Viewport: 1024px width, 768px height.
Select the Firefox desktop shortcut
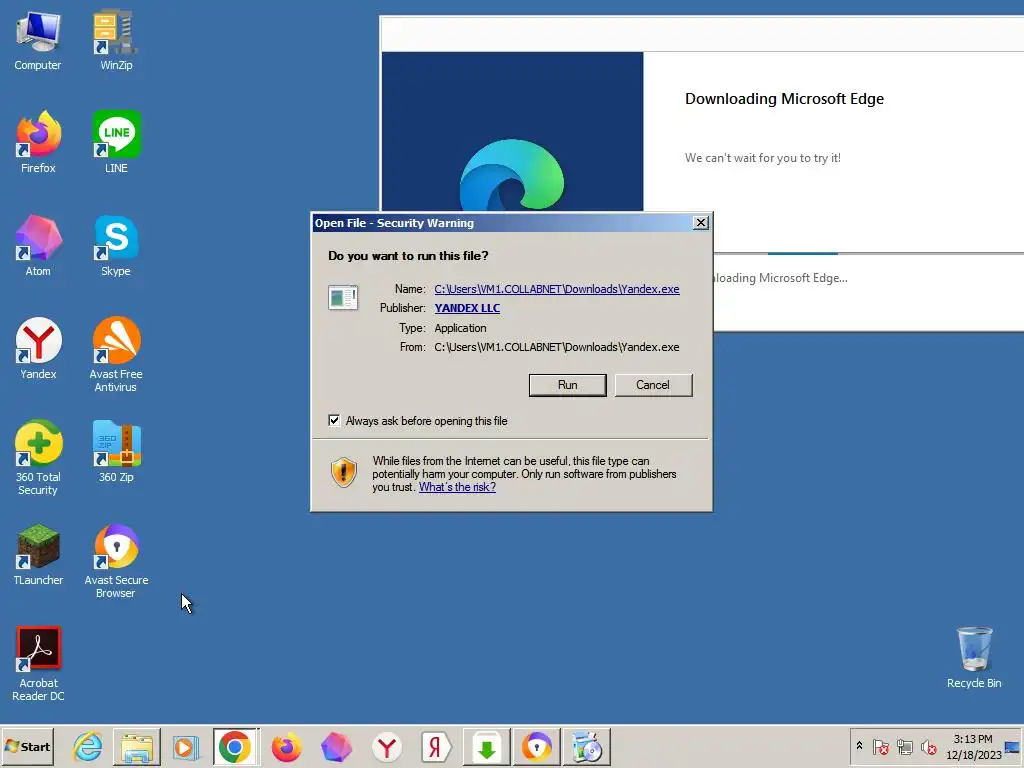tap(38, 143)
